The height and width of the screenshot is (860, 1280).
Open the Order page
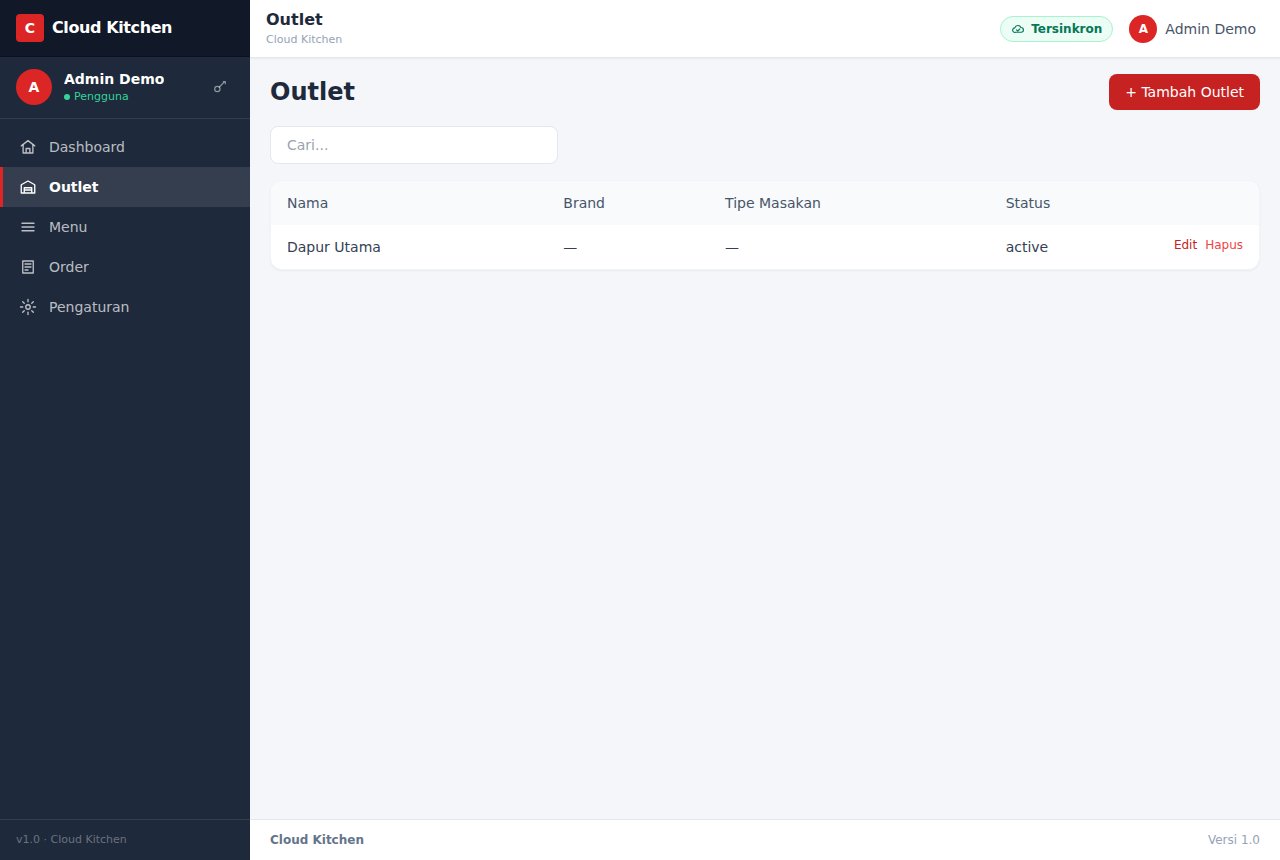pos(125,267)
